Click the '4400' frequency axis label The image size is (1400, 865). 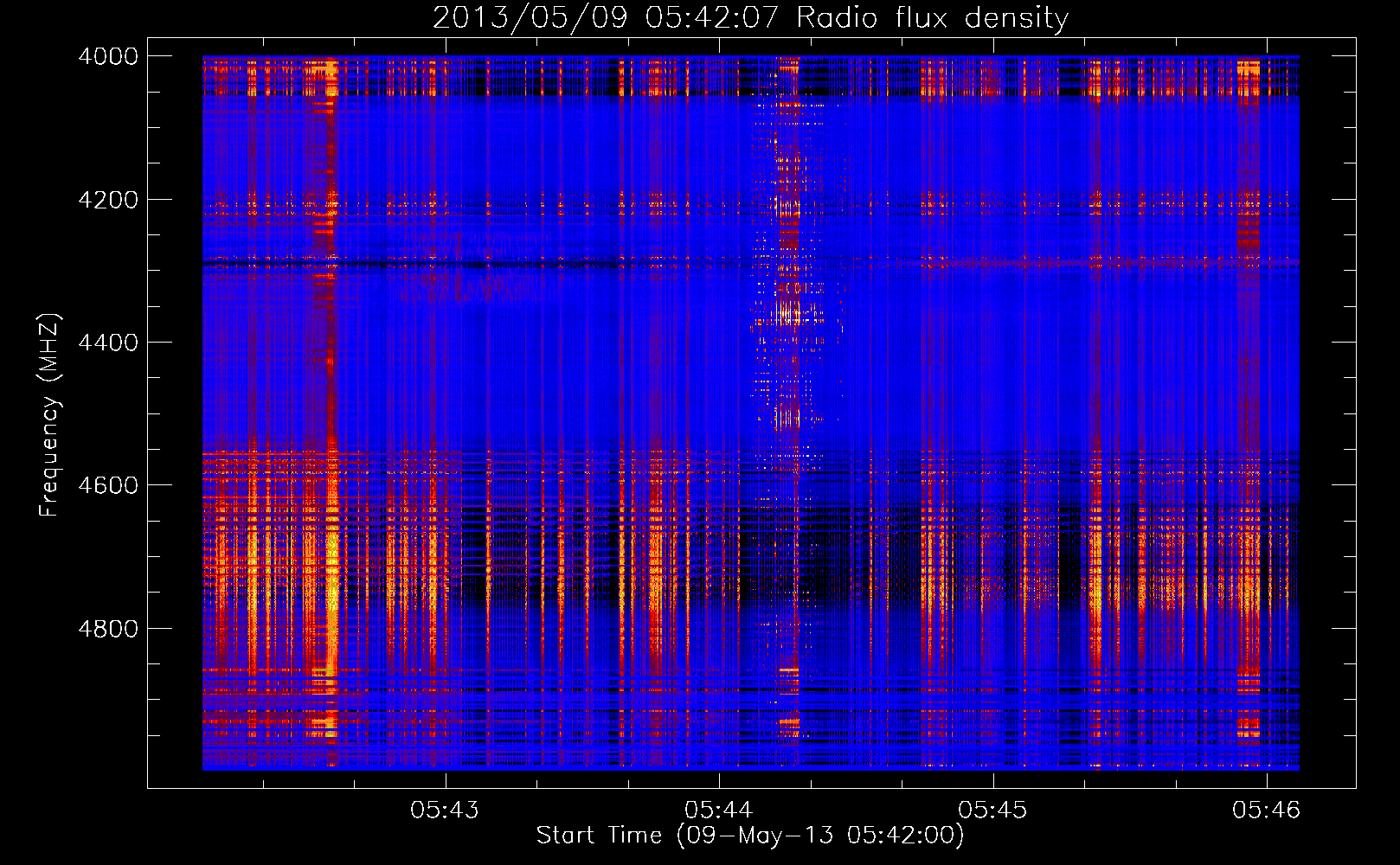coord(108,343)
